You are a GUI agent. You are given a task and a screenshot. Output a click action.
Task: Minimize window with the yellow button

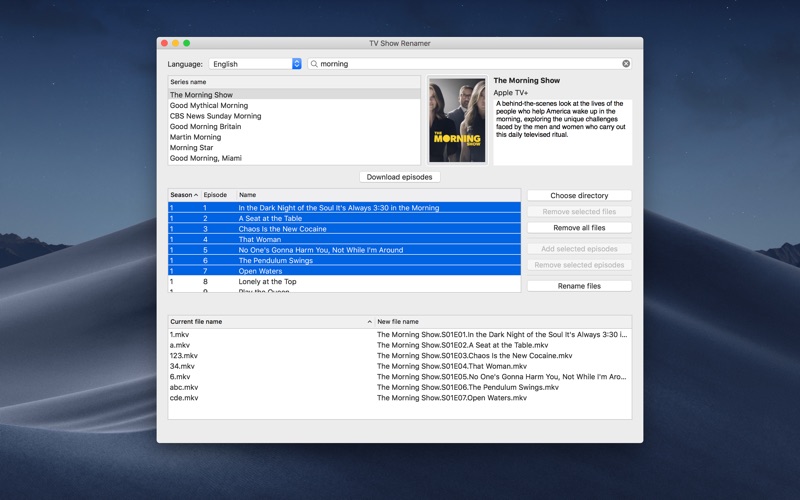(x=176, y=43)
